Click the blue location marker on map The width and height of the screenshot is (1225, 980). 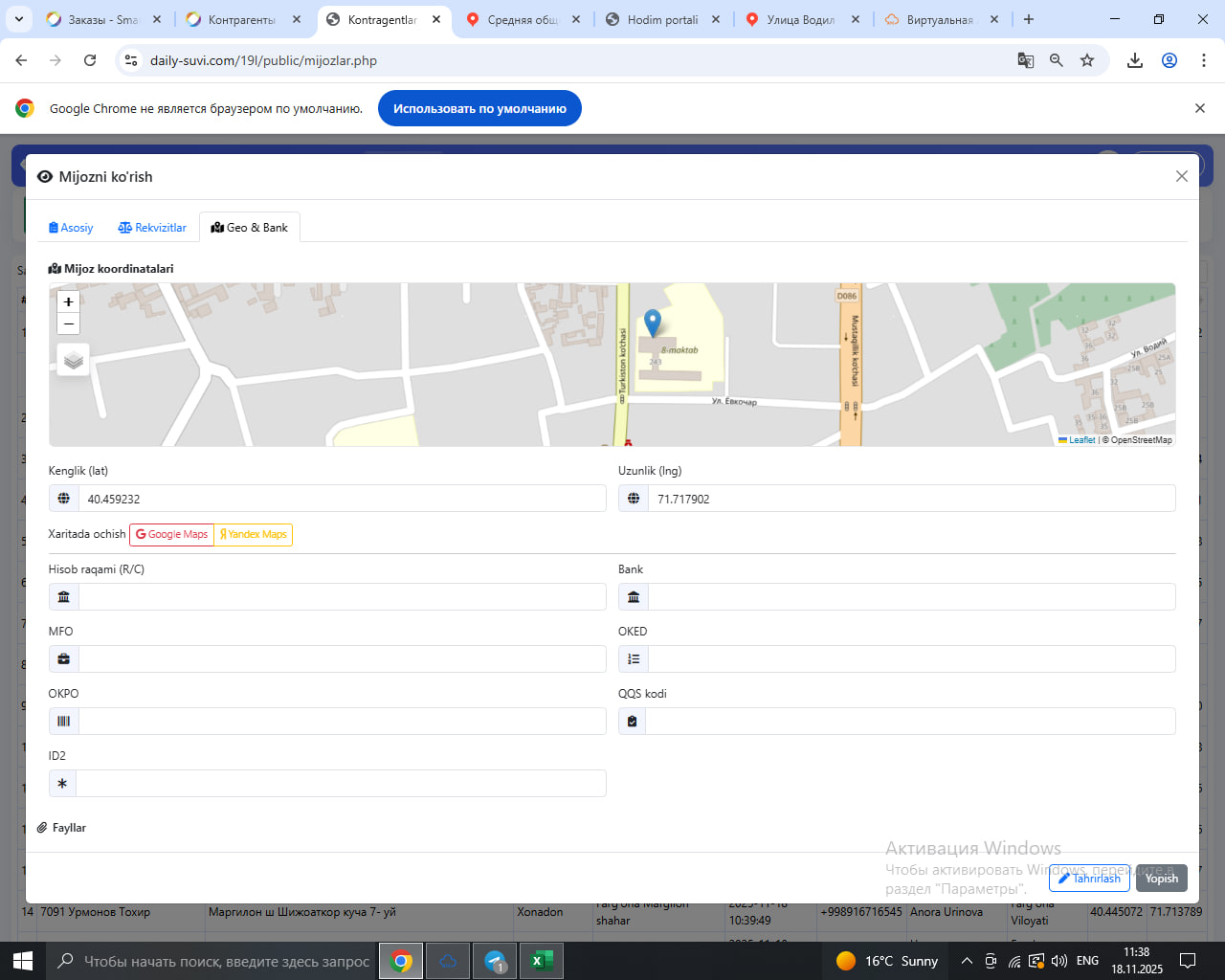pos(653,323)
